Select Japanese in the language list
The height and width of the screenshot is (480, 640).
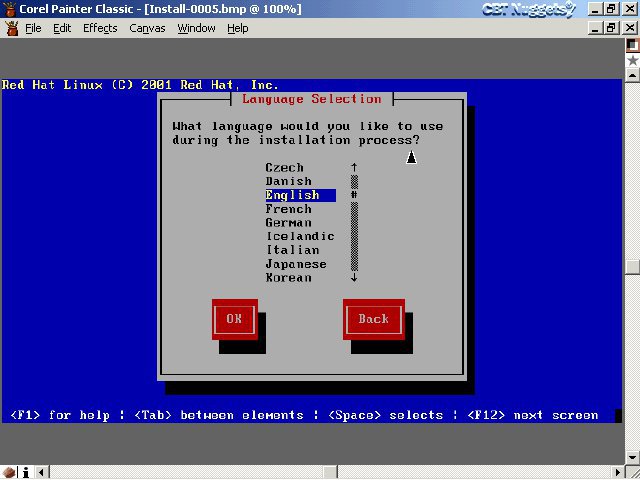296,264
